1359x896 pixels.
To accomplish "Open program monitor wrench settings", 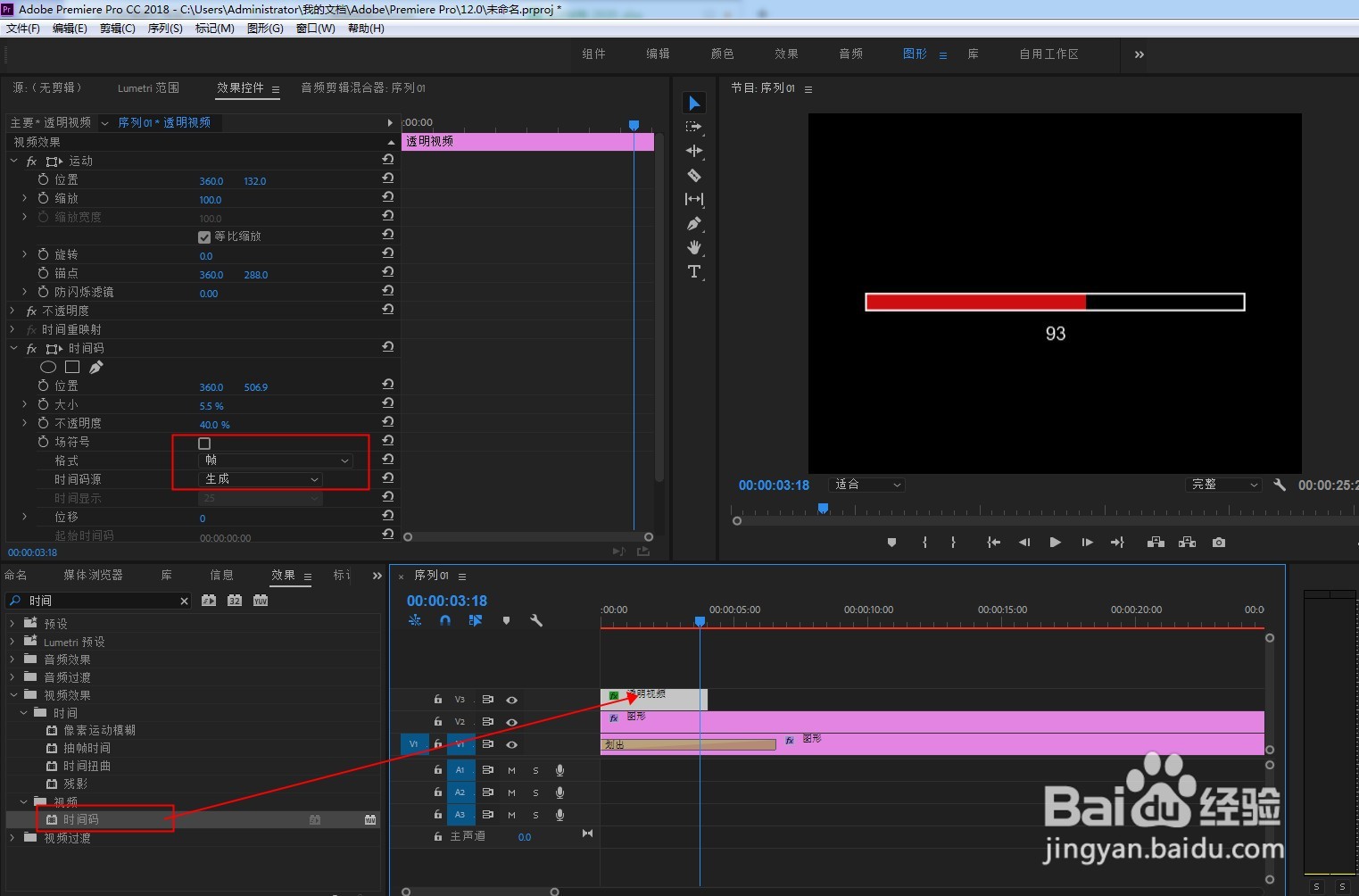I will [1280, 485].
